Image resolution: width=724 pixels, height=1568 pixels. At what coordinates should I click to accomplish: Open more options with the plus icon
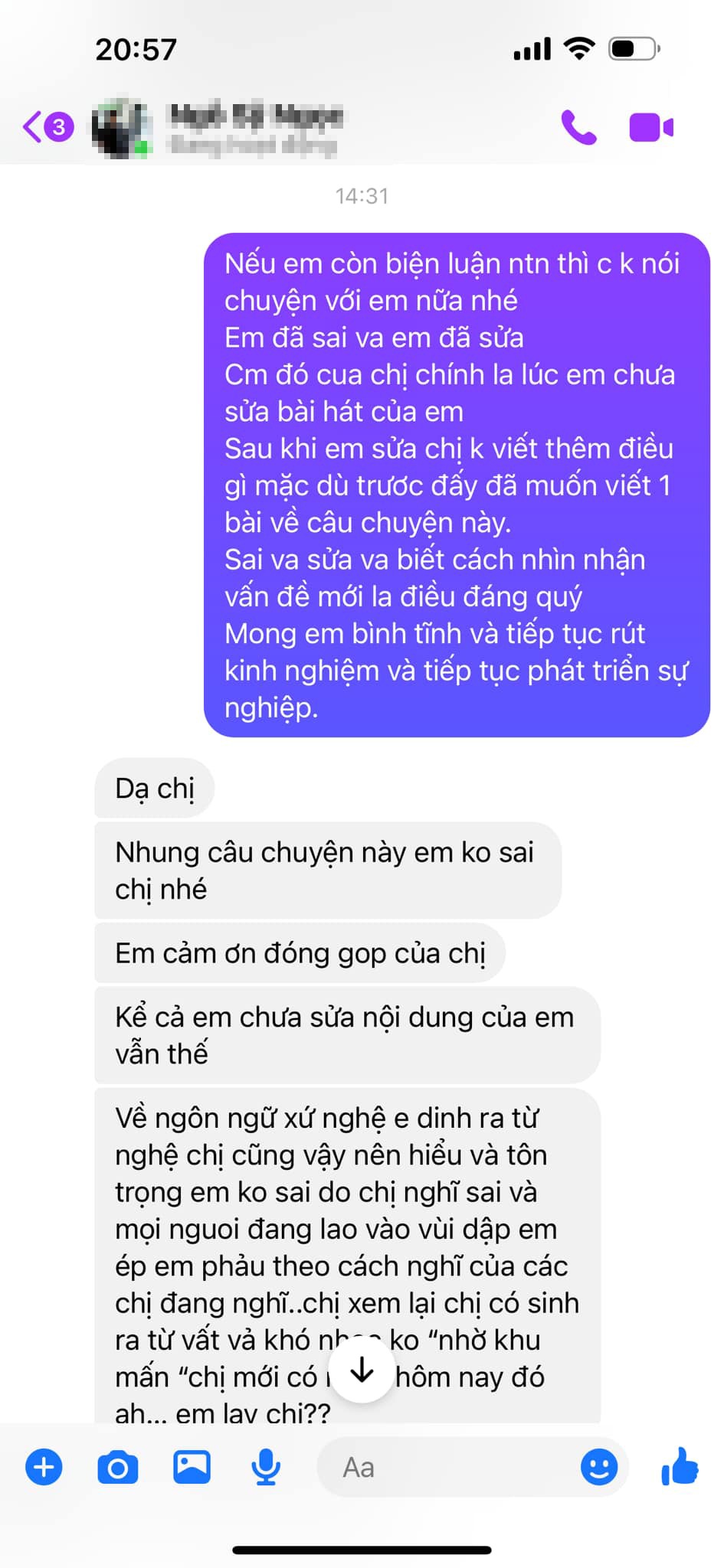[x=44, y=1467]
